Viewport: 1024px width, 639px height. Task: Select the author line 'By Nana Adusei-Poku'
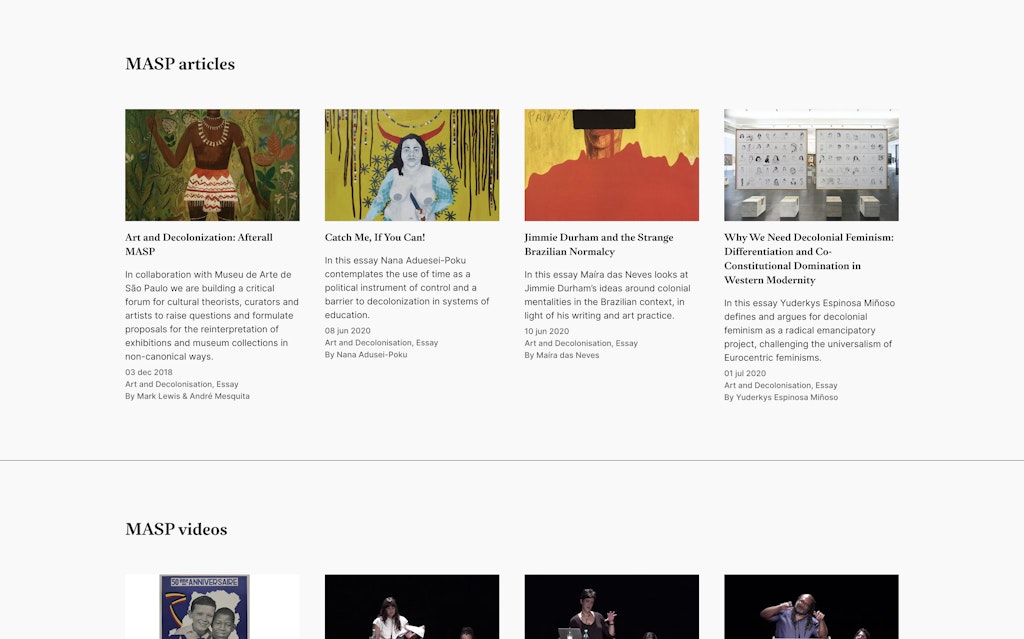point(366,355)
